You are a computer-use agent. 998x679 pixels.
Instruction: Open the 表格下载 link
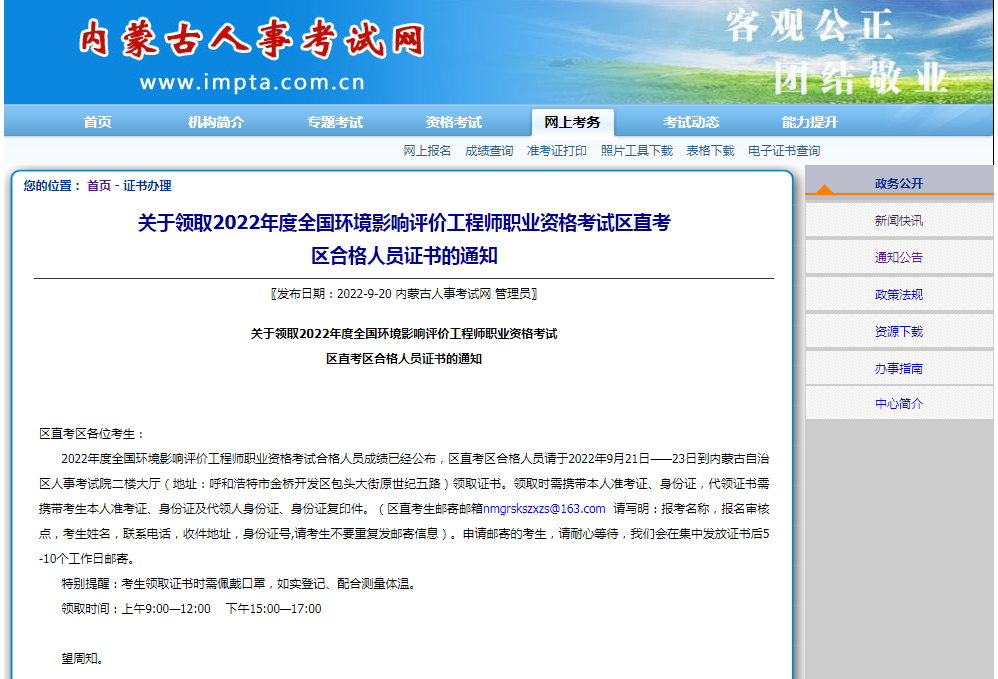(710, 151)
